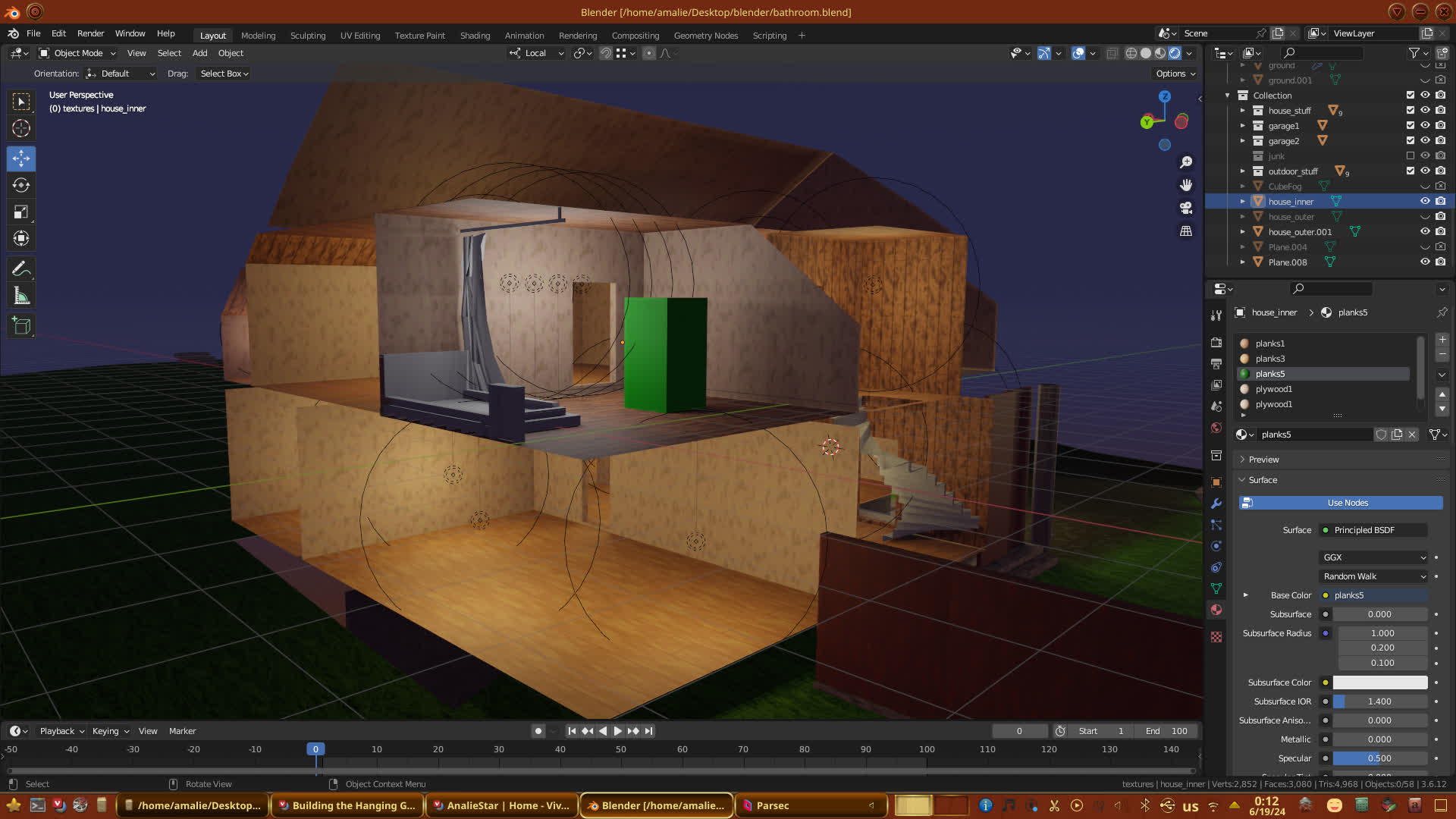This screenshot has height=819, width=1456.
Task: Pick the Annotate pencil tool
Action: pyautogui.click(x=21, y=268)
